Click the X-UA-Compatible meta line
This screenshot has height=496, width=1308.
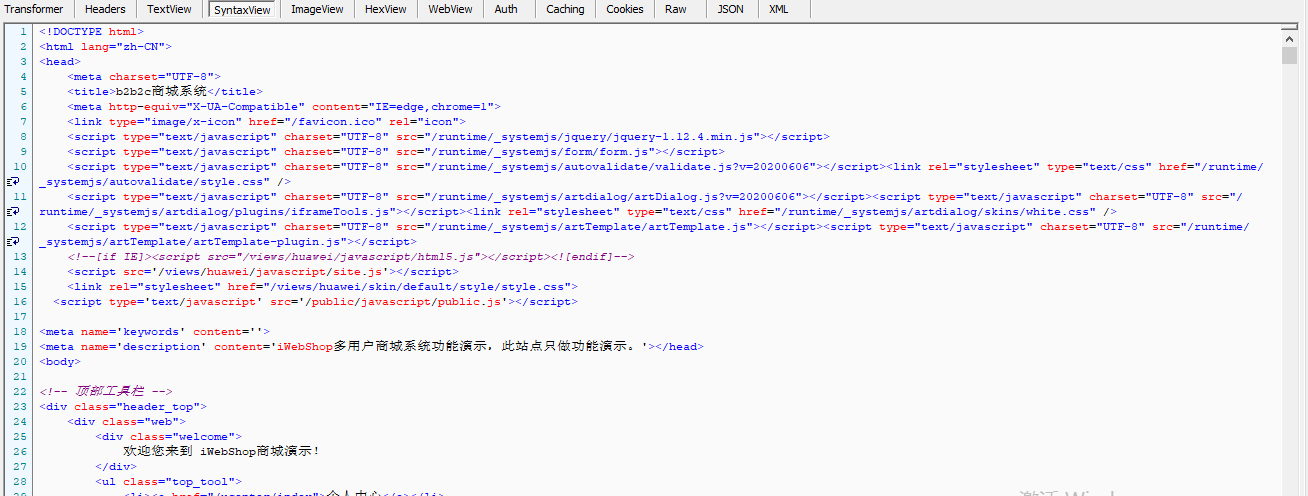[284, 106]
